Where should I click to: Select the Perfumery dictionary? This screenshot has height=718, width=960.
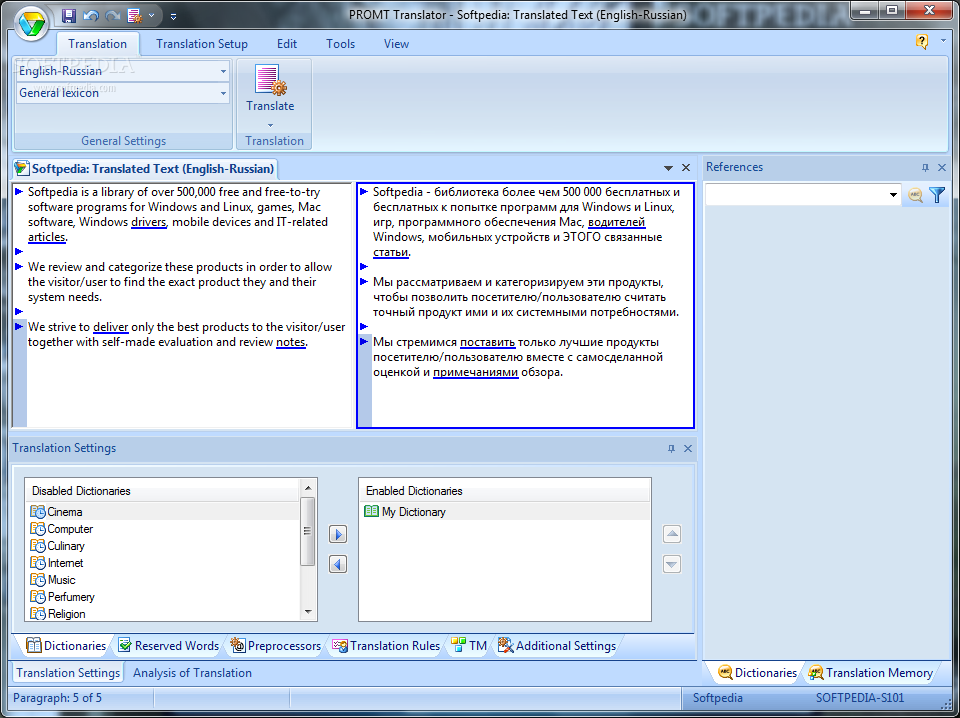click(x=162, y=597)
